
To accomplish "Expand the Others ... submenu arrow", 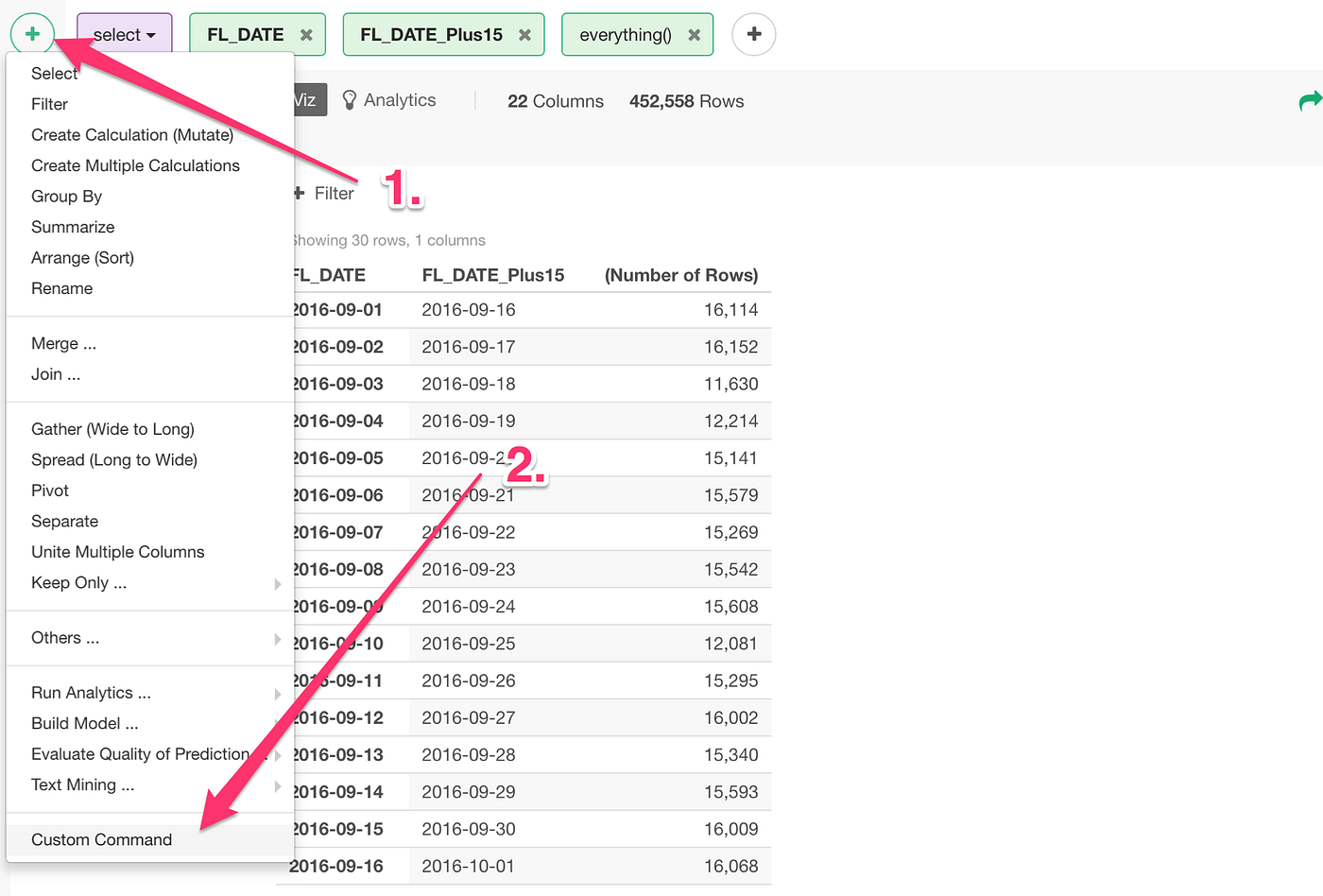I will [278, 639].
